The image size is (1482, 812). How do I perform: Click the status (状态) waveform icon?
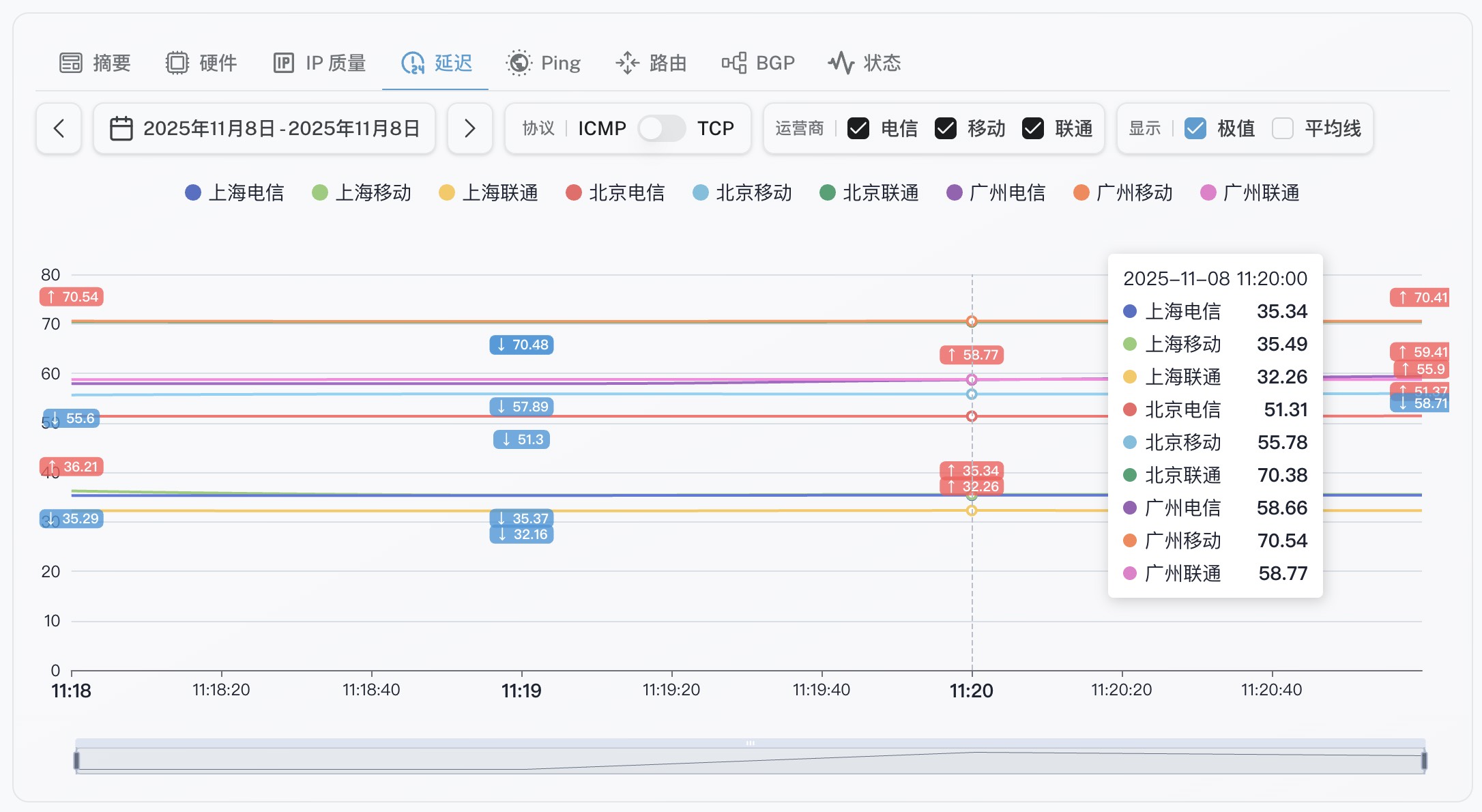tap(841, 63)
